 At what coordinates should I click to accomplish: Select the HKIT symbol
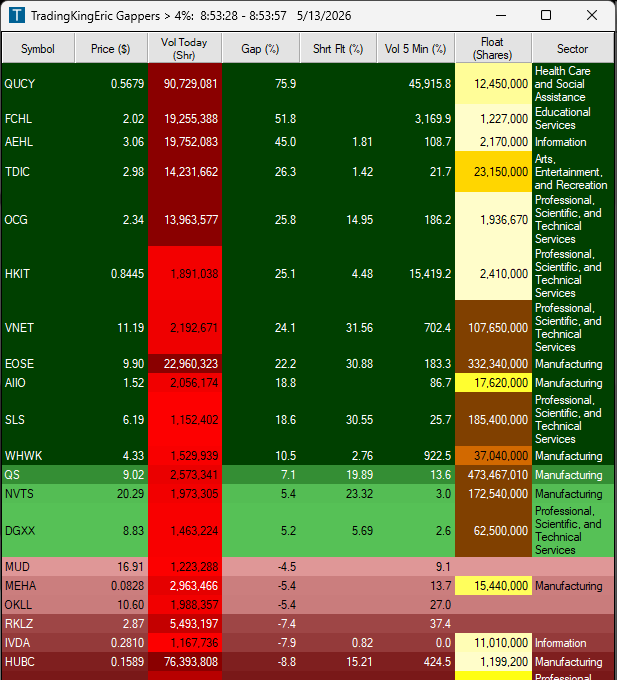point(17,274)
